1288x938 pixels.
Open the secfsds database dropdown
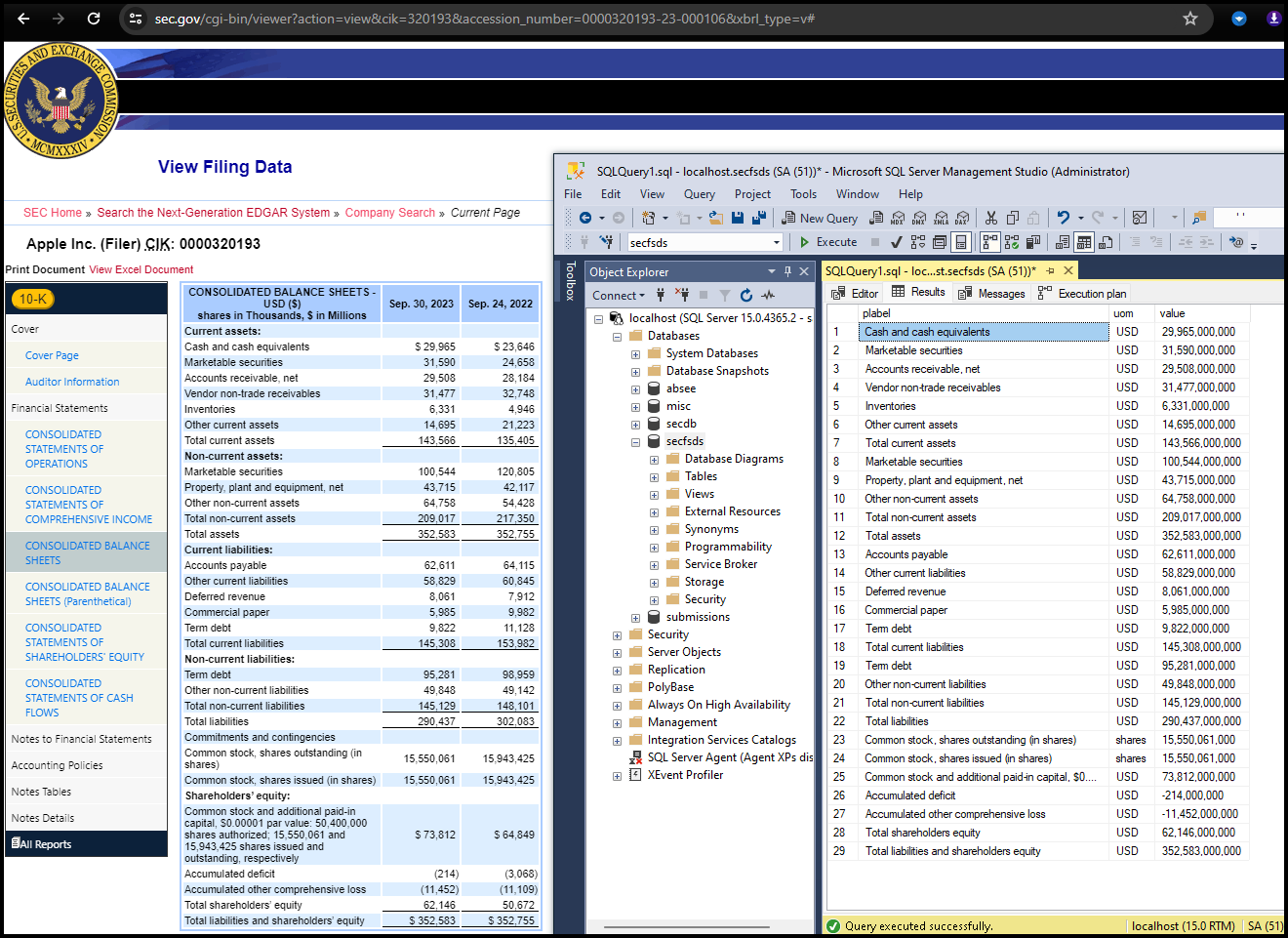coord(777,242)
